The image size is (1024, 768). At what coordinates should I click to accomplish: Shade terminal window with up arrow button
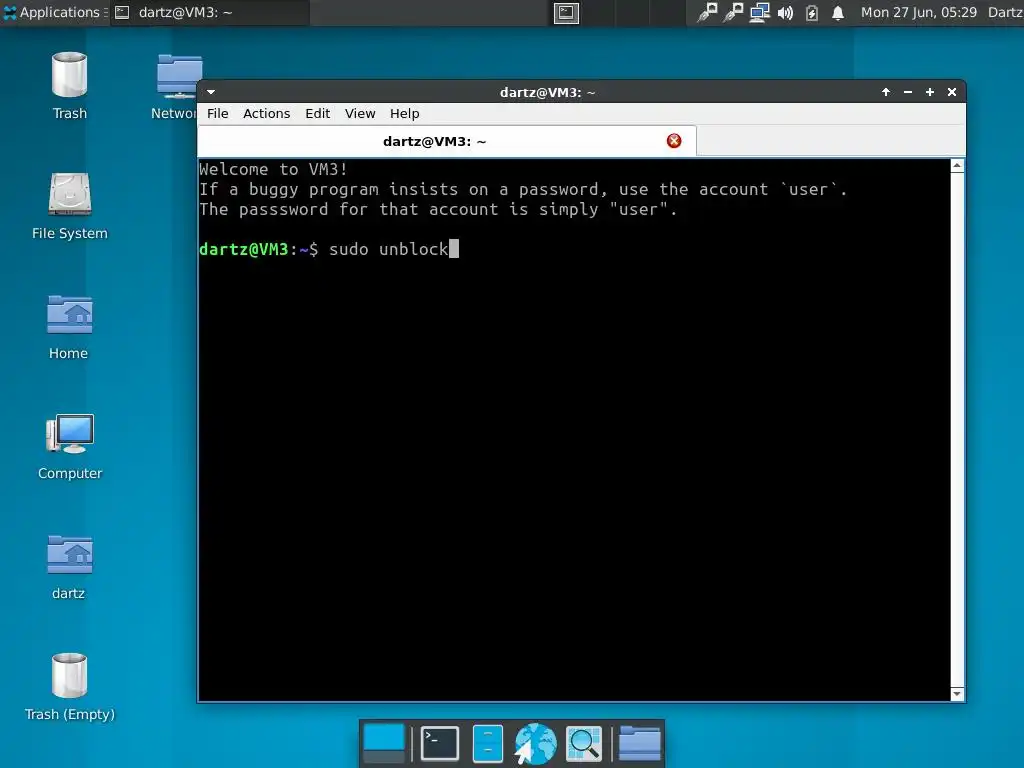tap(886, 92)
